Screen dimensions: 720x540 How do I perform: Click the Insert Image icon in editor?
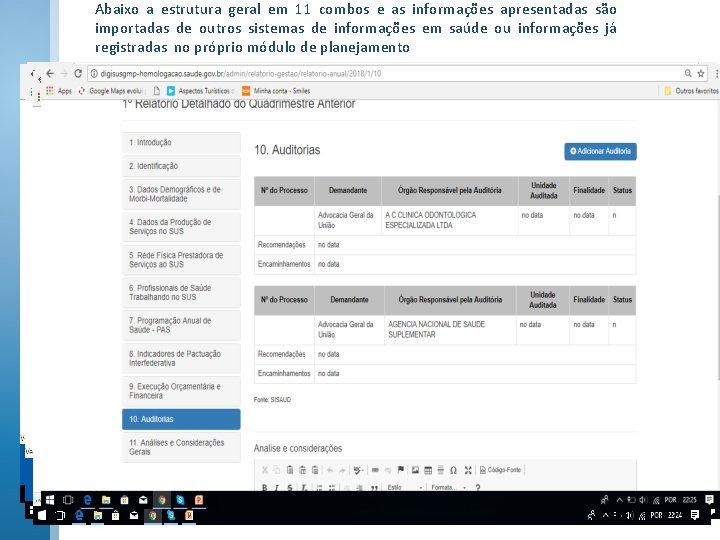pyautogui.click(x=415, y=470)
